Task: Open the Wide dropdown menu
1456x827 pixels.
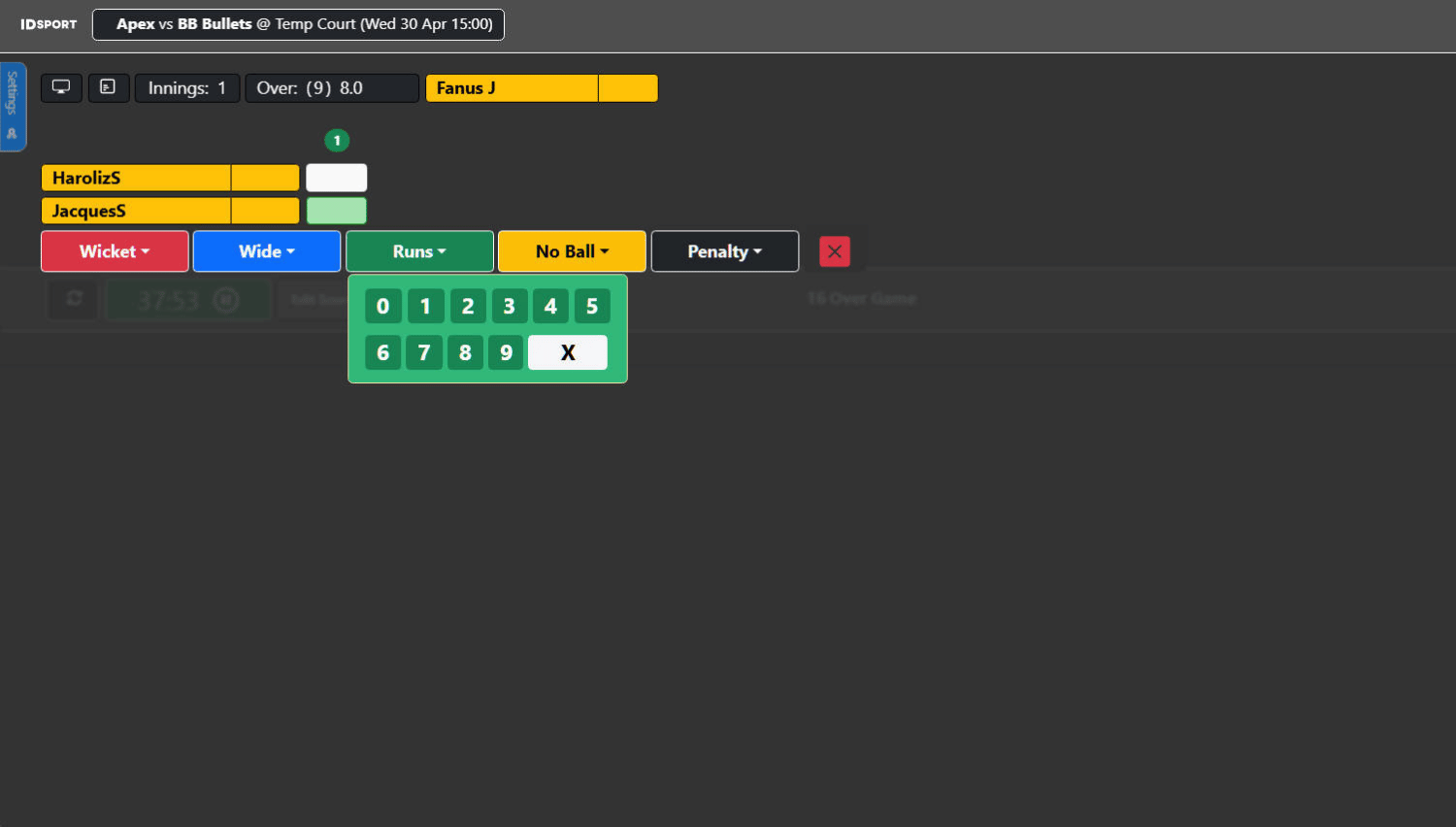Action: (x=267, y=251)
